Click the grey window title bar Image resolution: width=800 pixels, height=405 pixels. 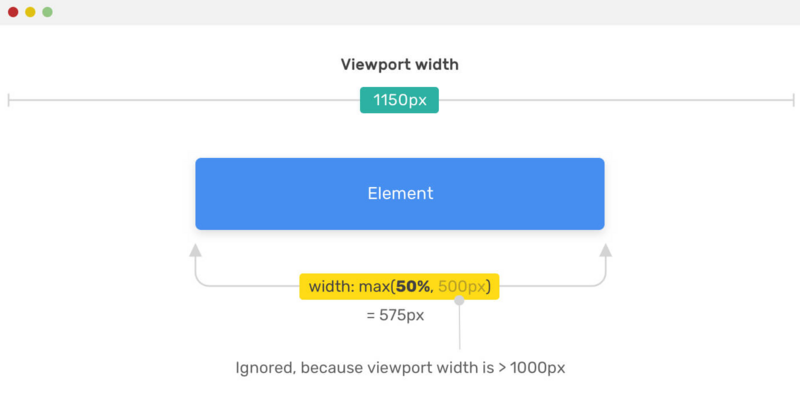click(x=400, y=12)
